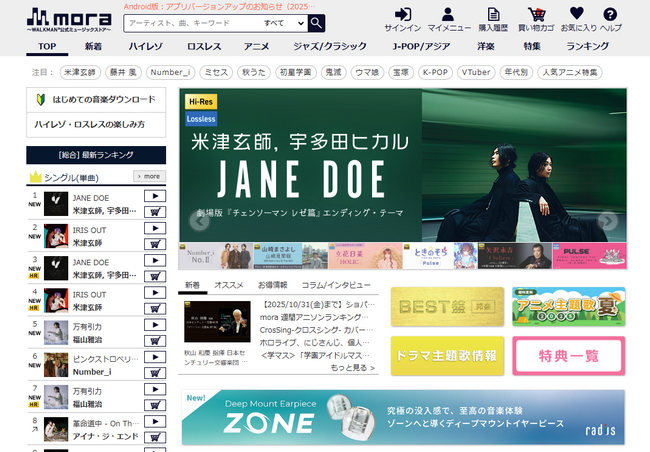Play preview of rank 5 万有引力
650x452 pixels.
click(x=155, y=325)
